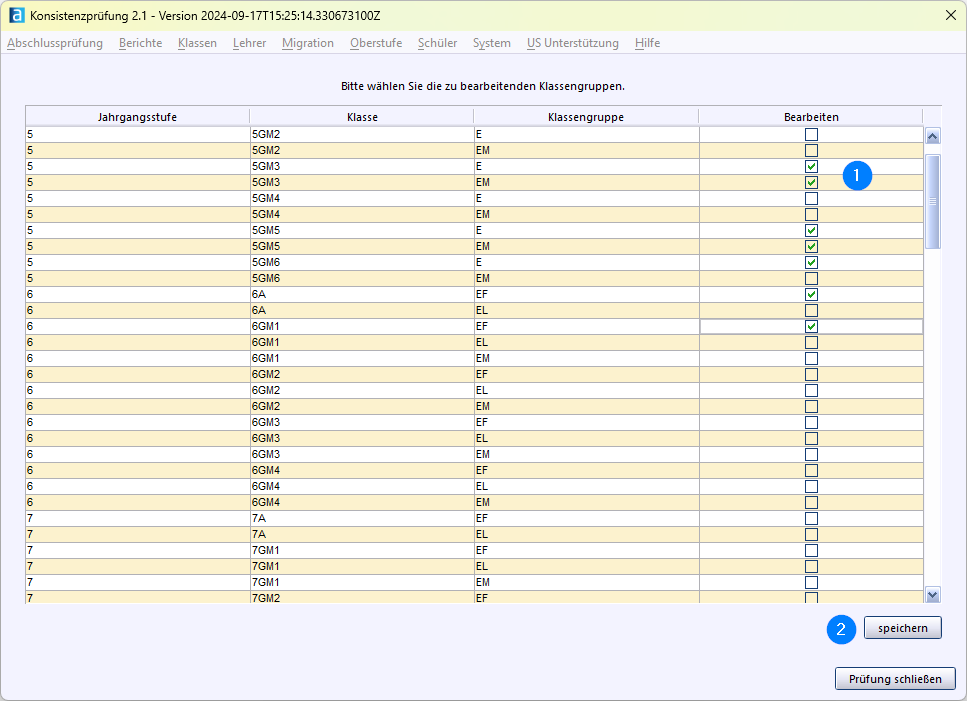Open the Berichte menu
The height and width of the screenshot is (701, 967).
[x=141, y=43]
